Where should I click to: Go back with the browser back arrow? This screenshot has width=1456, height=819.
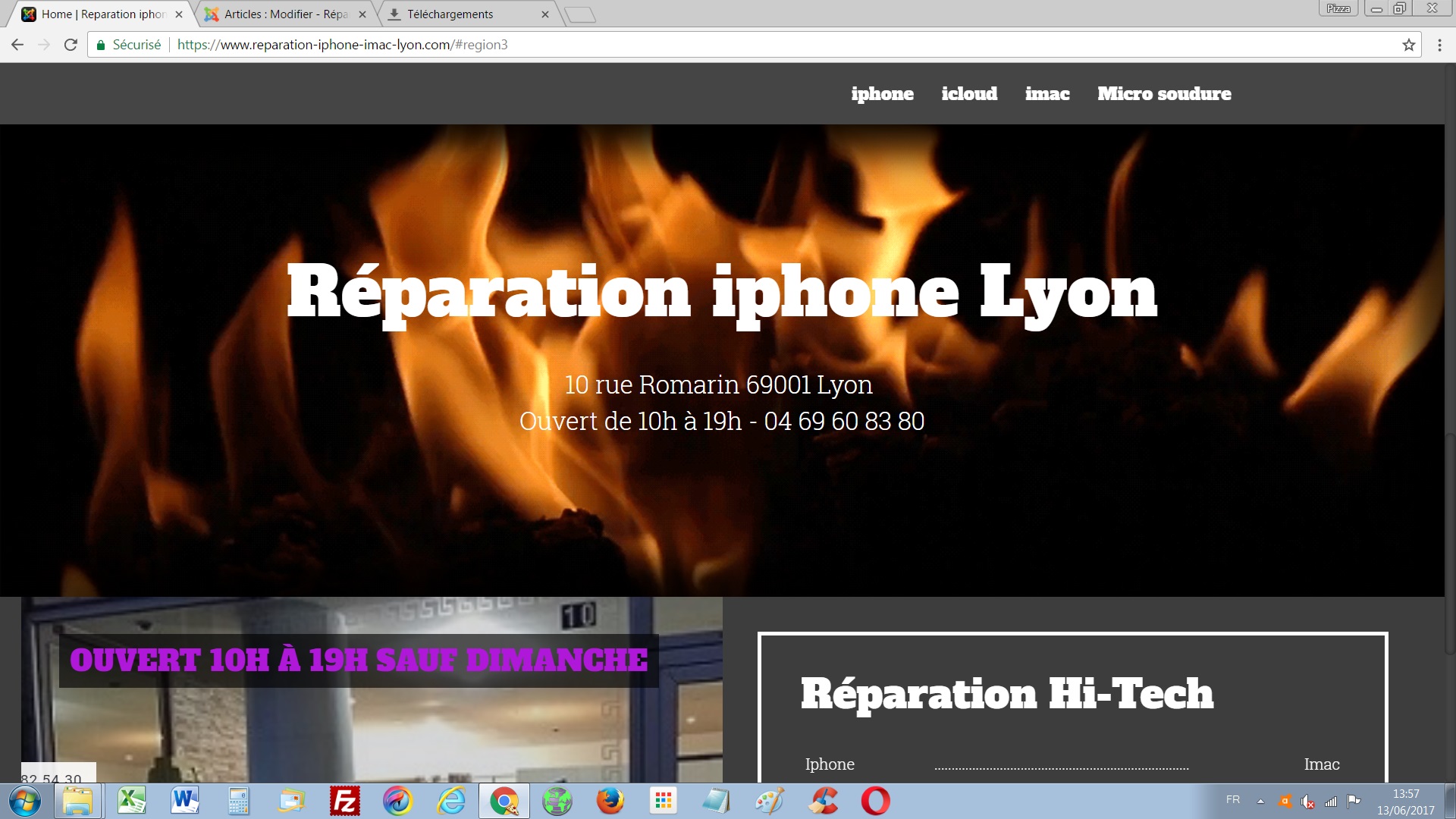click(x=17, y=45)
